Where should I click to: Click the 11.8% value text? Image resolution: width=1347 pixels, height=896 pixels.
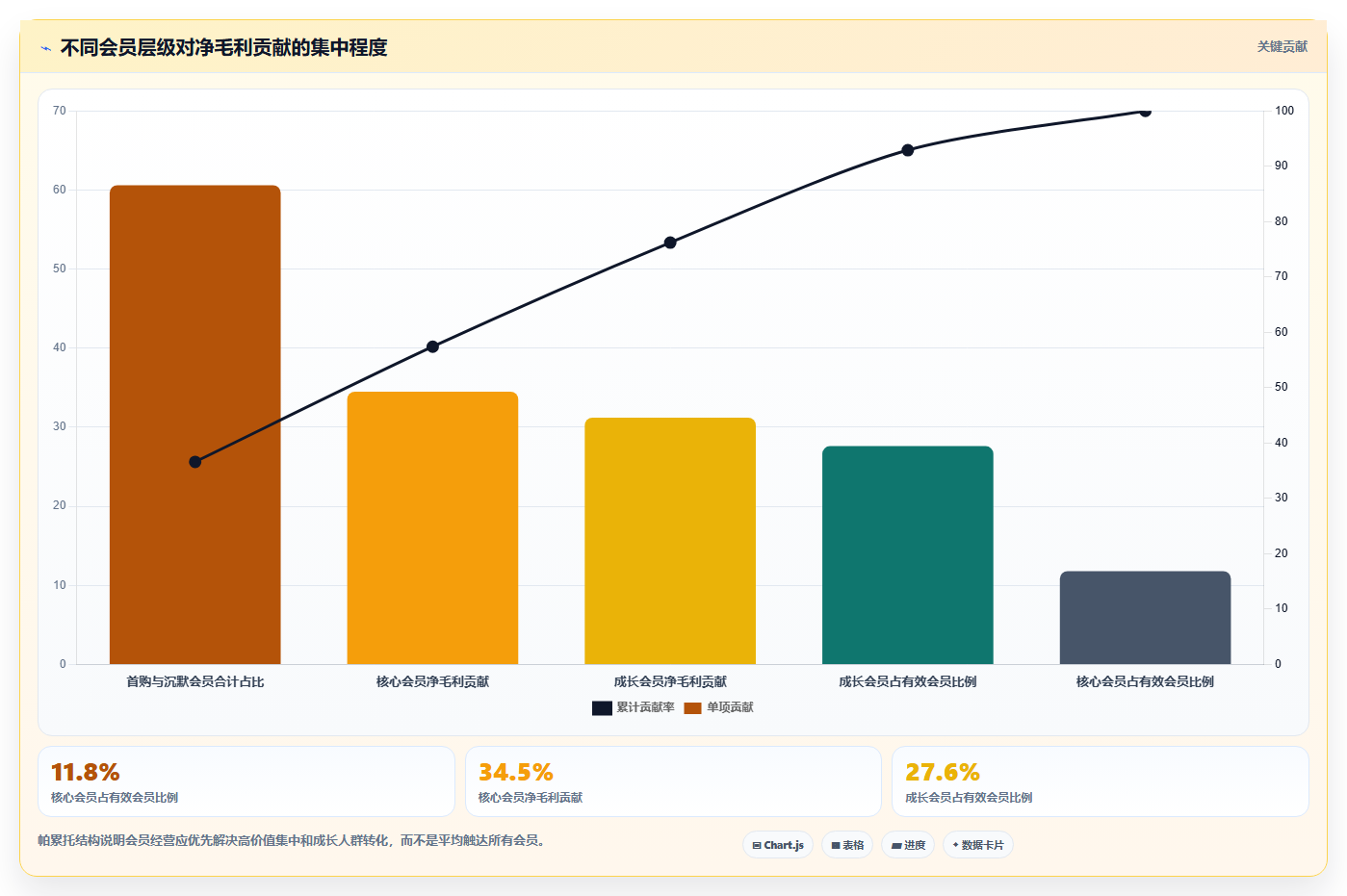pos(86,772)
